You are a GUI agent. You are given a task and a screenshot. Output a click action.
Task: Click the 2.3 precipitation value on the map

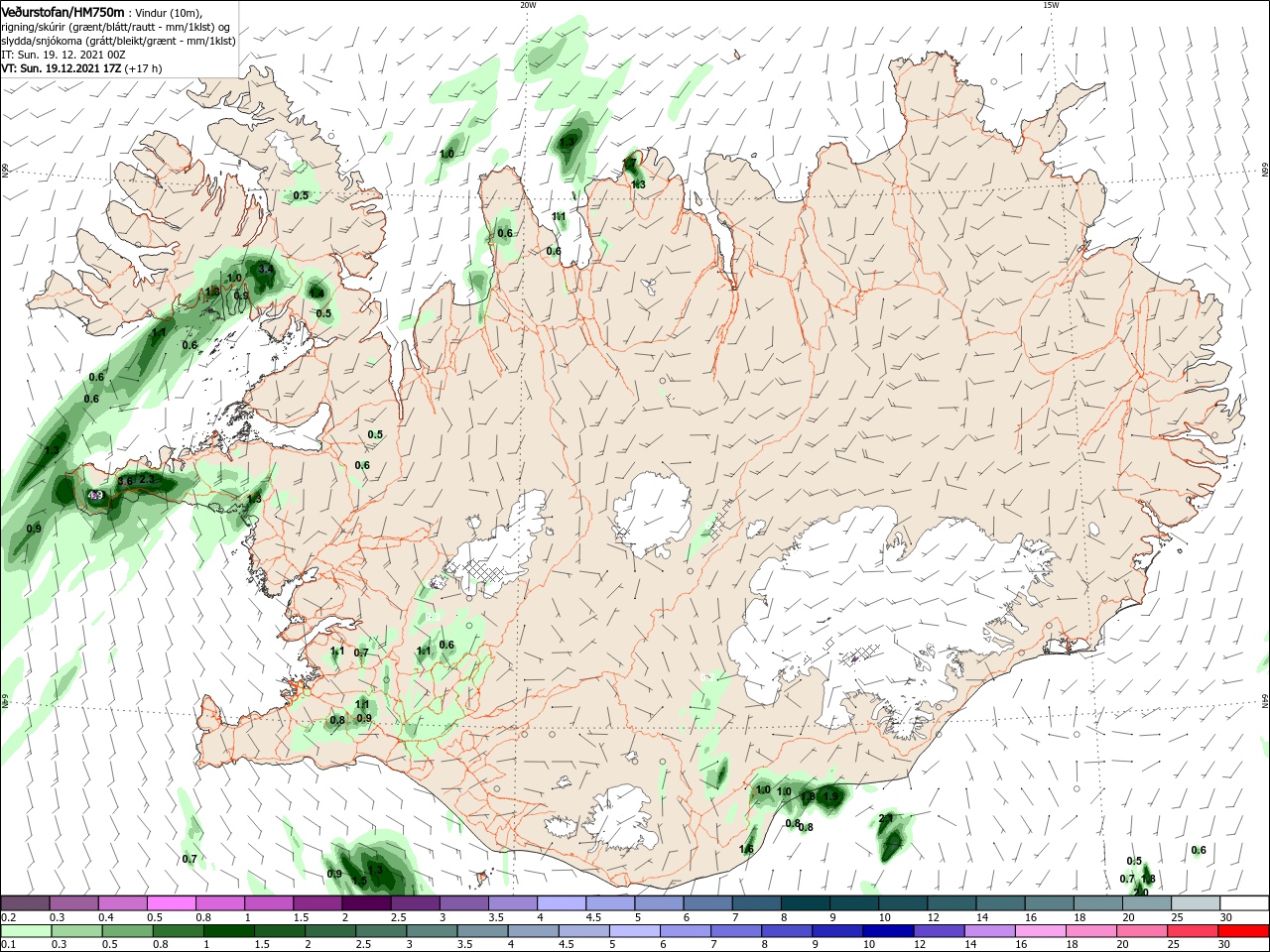147,479
